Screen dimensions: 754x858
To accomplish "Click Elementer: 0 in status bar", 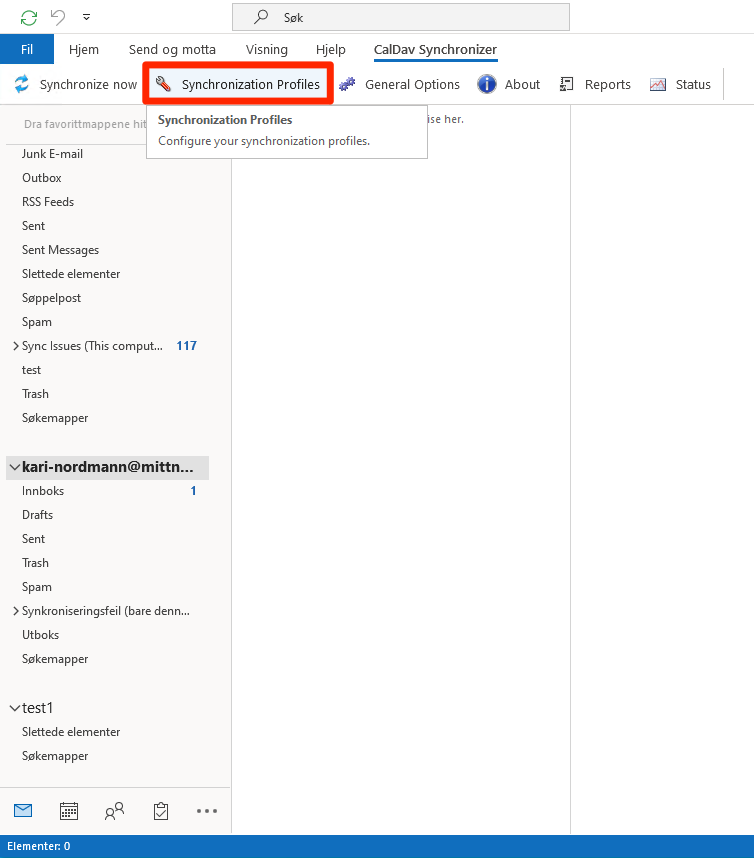I will [39, 846].
